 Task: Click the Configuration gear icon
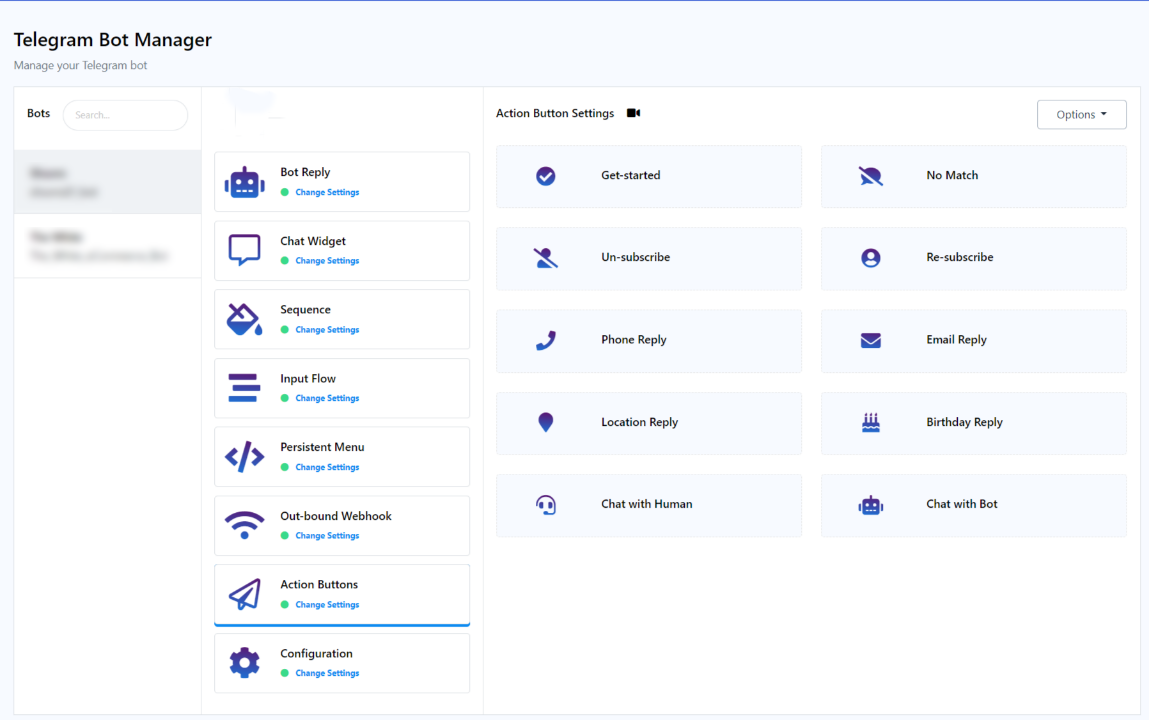[x=244, y=662]
